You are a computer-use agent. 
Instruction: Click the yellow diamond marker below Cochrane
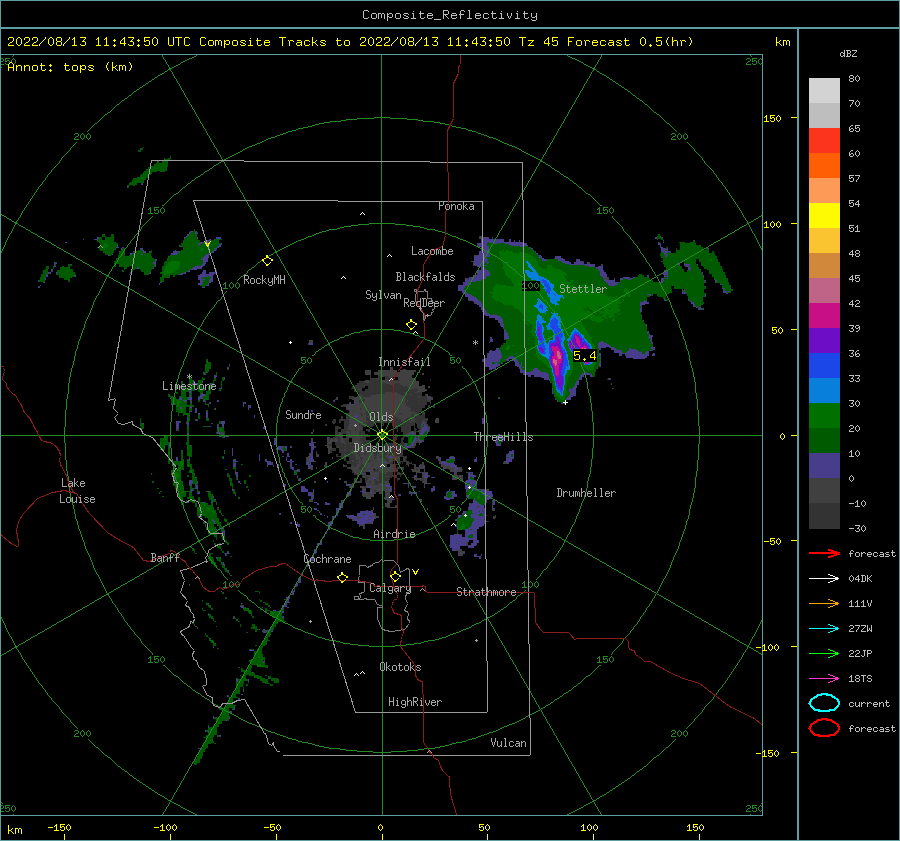(x=343, y=577)
